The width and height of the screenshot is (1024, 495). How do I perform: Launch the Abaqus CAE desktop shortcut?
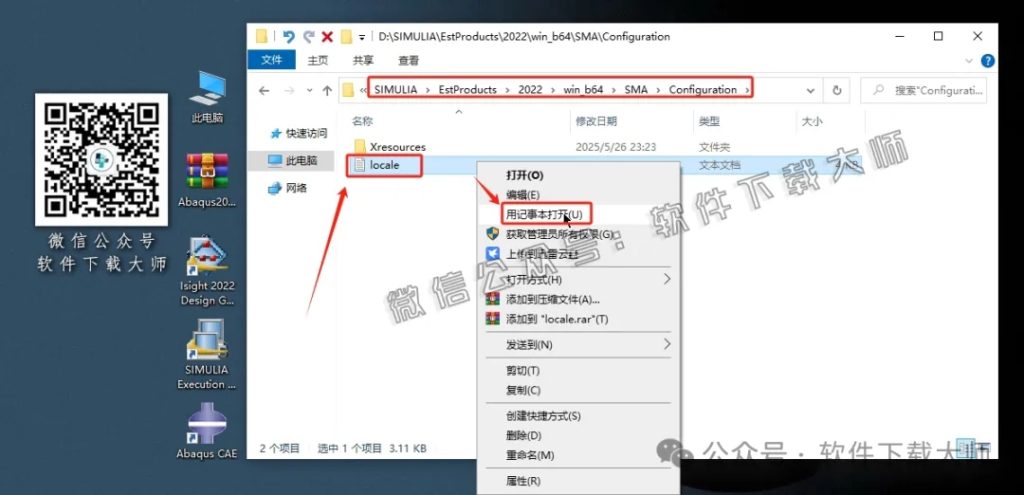(x=206, y=431)
